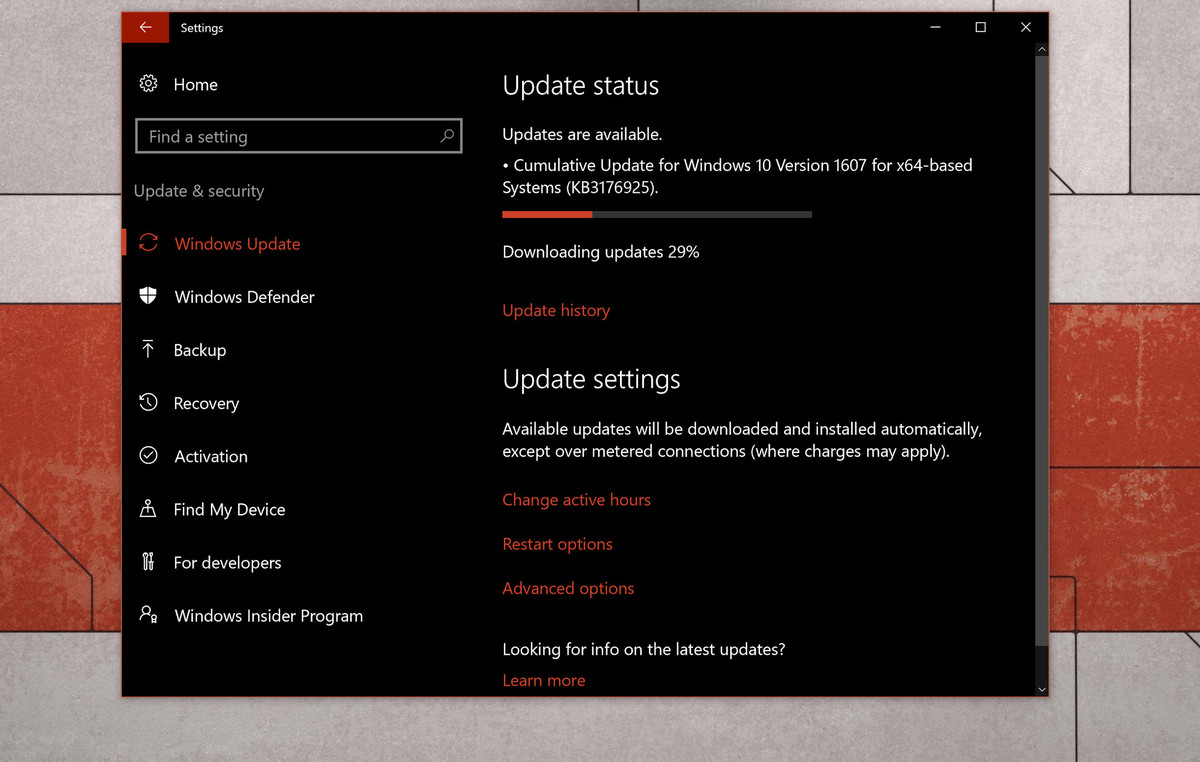Click the Downloading updates 29% text
Viewport: 1200px width, 762px height.
(601, 252)
